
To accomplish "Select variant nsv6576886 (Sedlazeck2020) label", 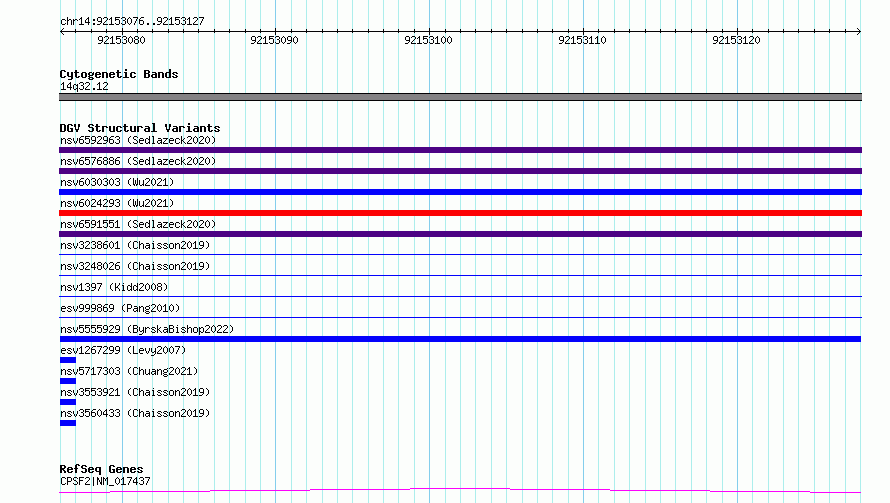I will click(138, 161).
